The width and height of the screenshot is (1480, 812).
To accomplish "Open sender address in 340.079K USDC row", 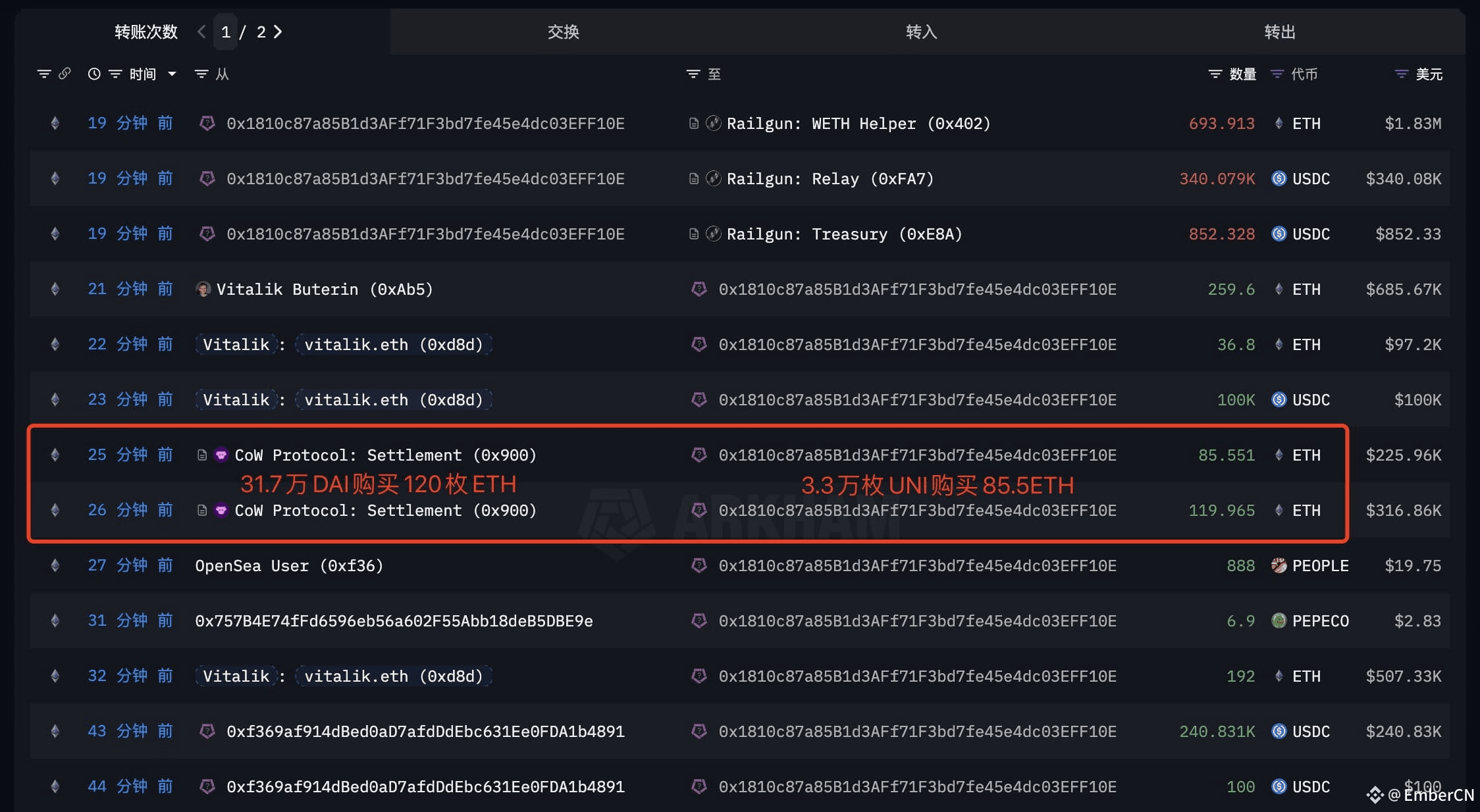I will tap(425, 179).
